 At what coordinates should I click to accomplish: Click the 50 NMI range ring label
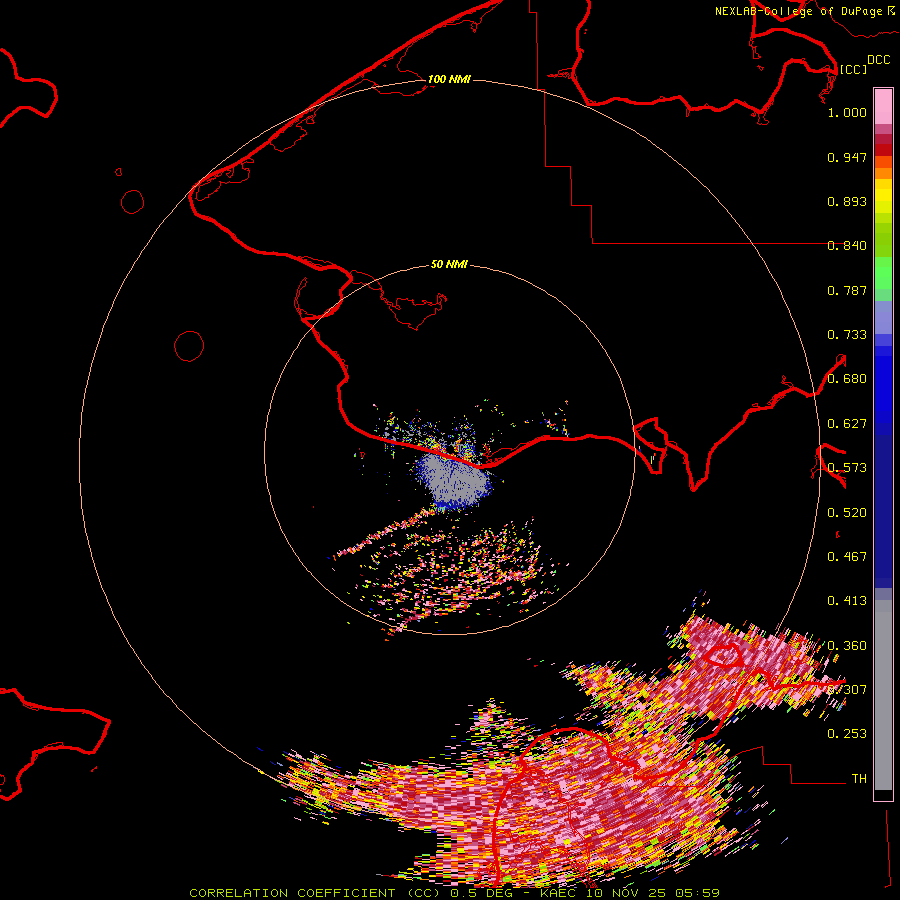click(449, 264)
